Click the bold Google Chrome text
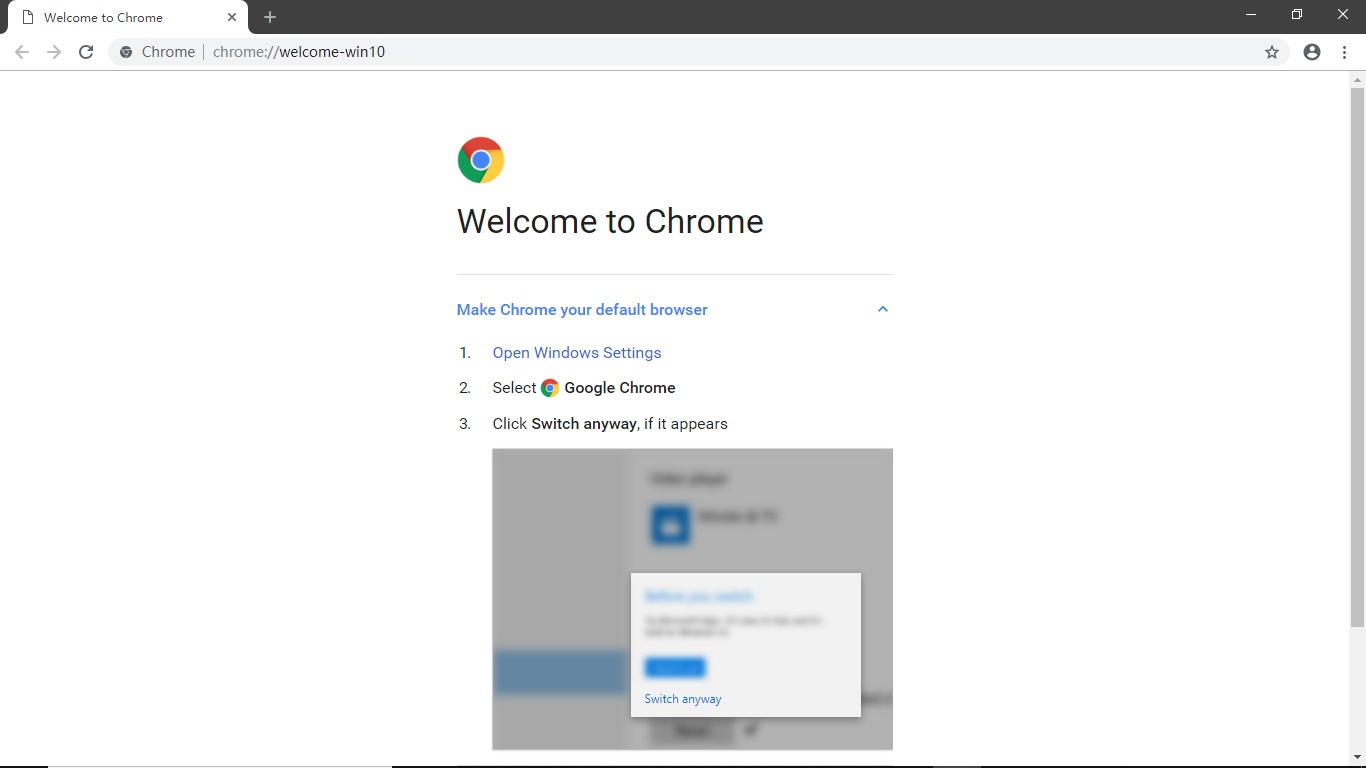This screenshot has height=768, width=1366. (x=620, y=388)
